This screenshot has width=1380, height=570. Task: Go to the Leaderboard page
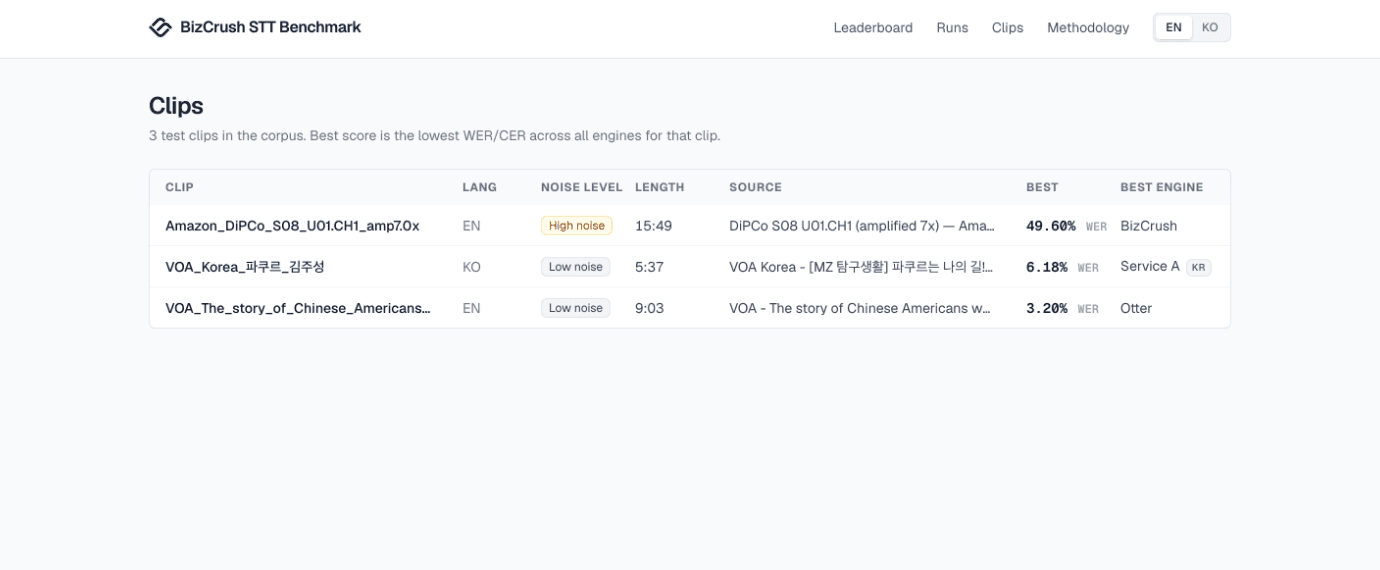(x=873, y=28)
